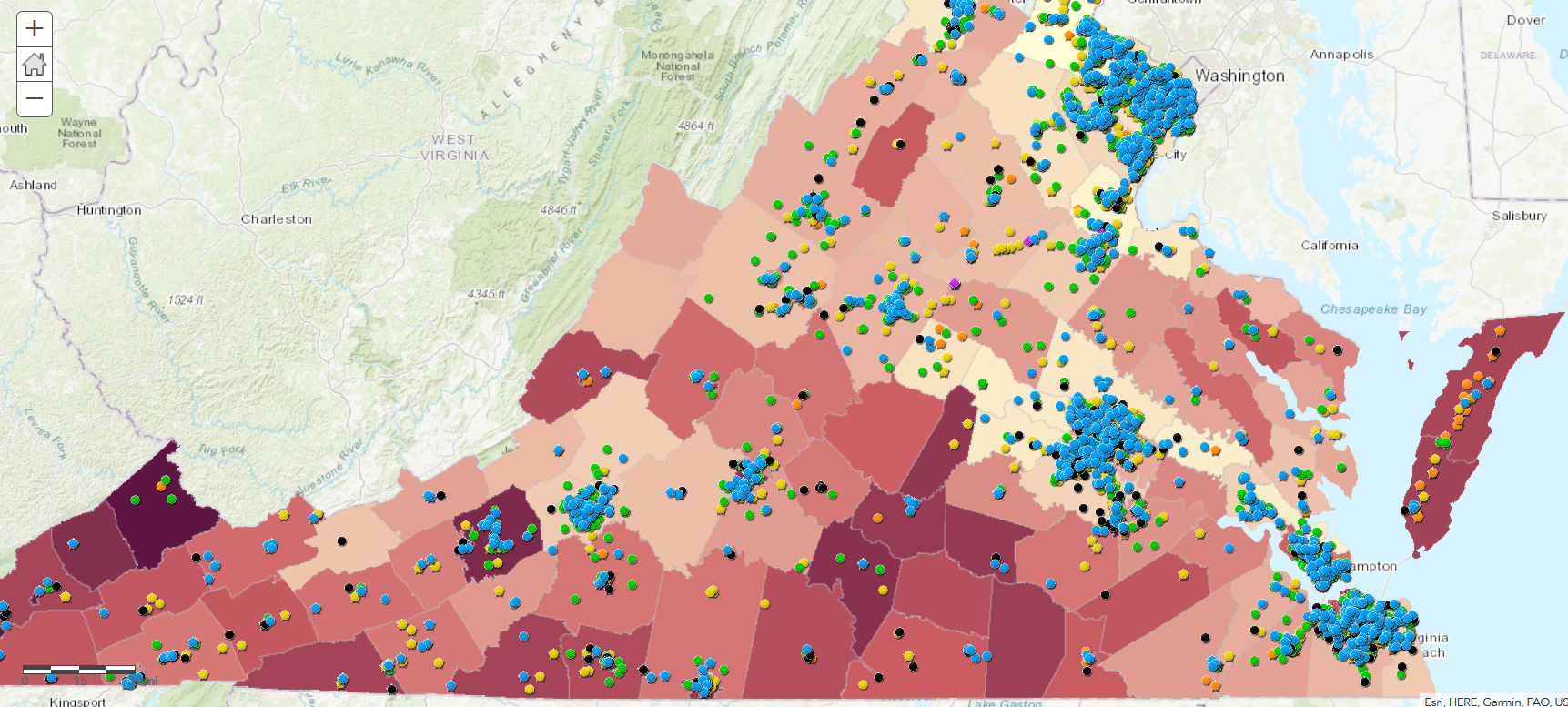
Task: Reset map to default home extent
Action: (x=35, y=64)
